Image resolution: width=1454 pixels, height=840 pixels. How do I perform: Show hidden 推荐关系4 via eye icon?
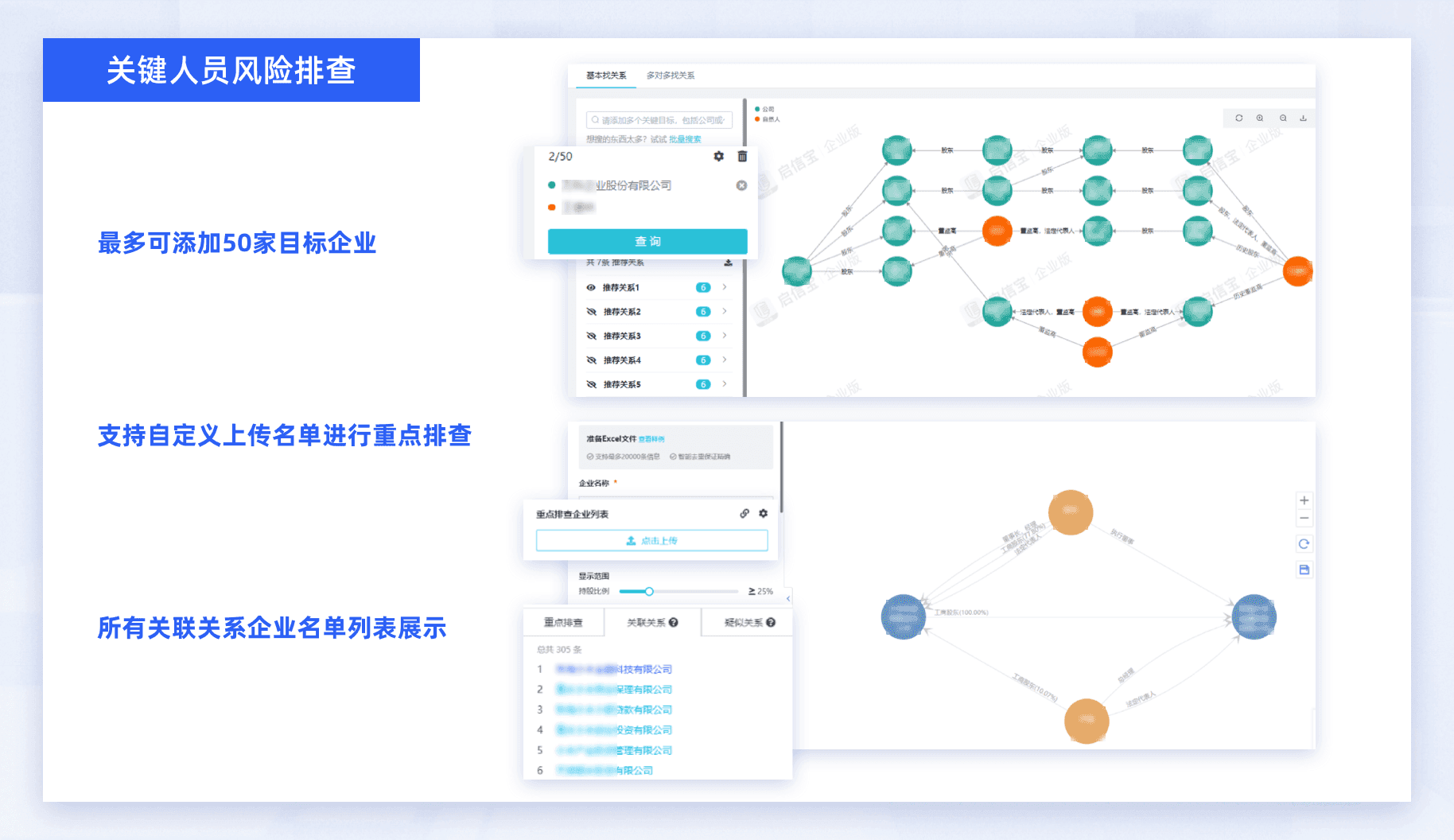click(591, 360)
